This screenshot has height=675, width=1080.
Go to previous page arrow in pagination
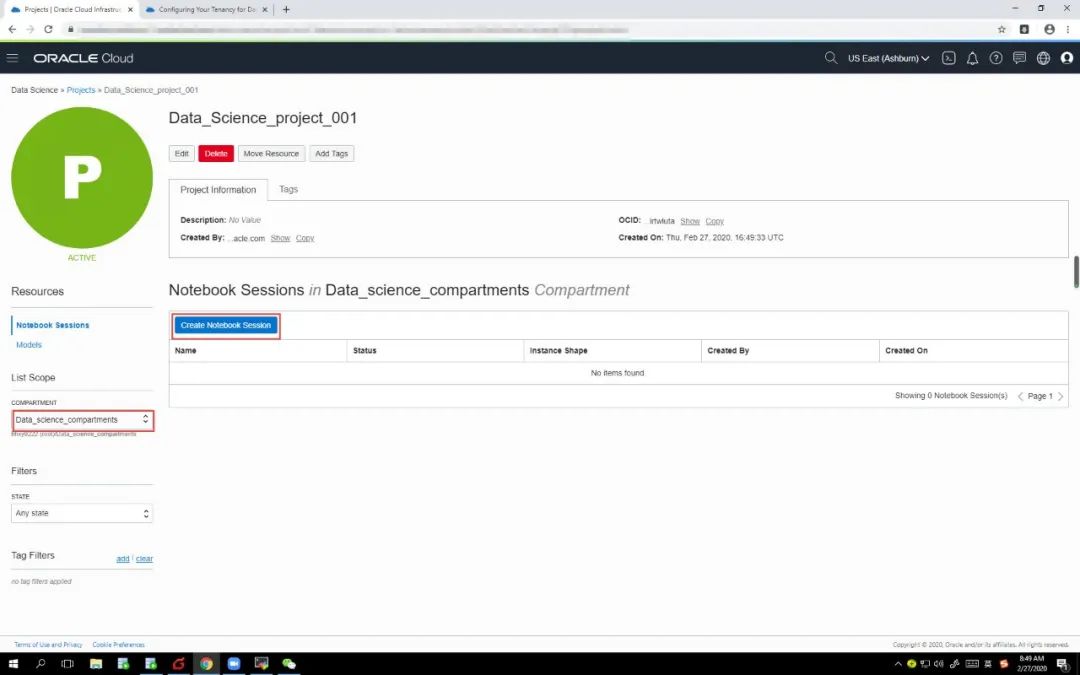point(1020,396)
